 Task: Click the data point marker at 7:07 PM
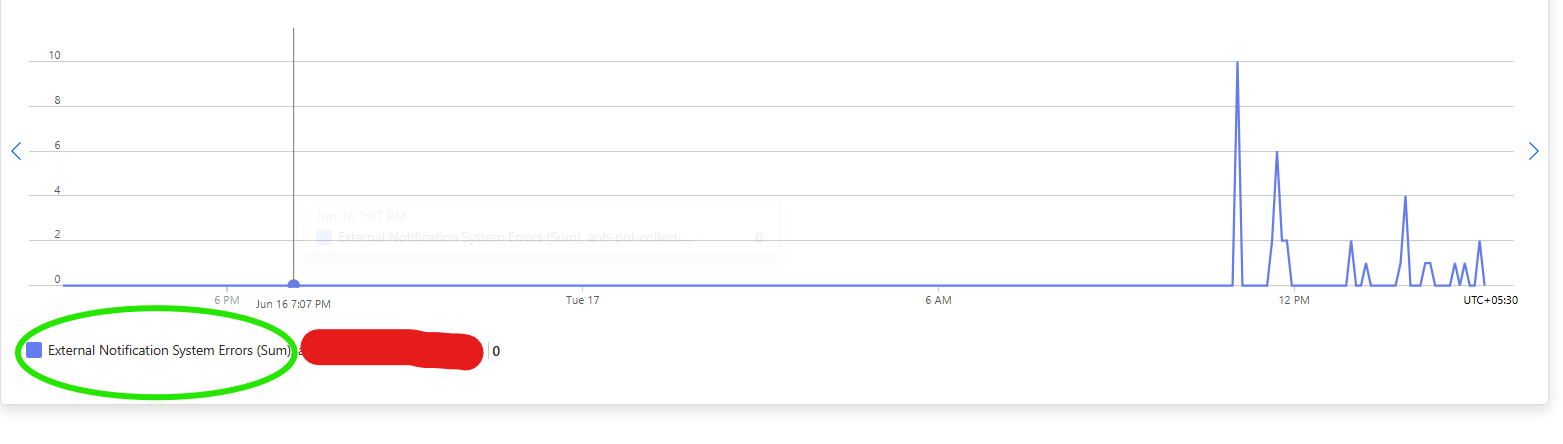293,285
